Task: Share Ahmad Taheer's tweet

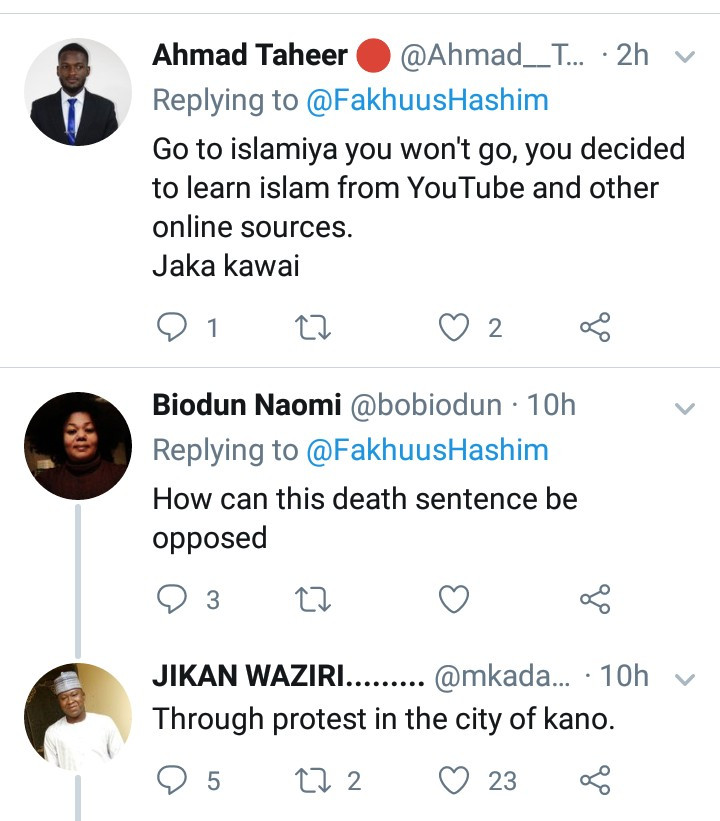Action: (595, 327)
